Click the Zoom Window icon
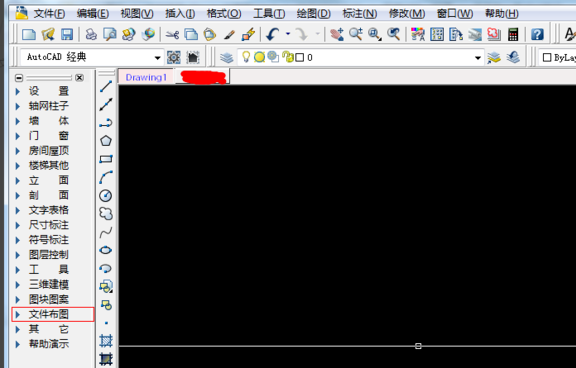The height and width of the screenshot is (368, 576). [374, 35]
